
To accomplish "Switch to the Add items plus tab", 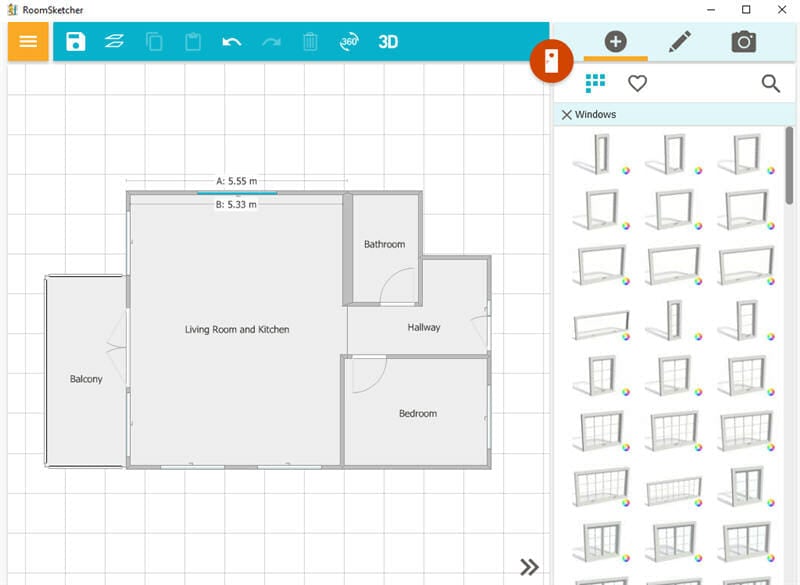I will (x=616, y=42).
